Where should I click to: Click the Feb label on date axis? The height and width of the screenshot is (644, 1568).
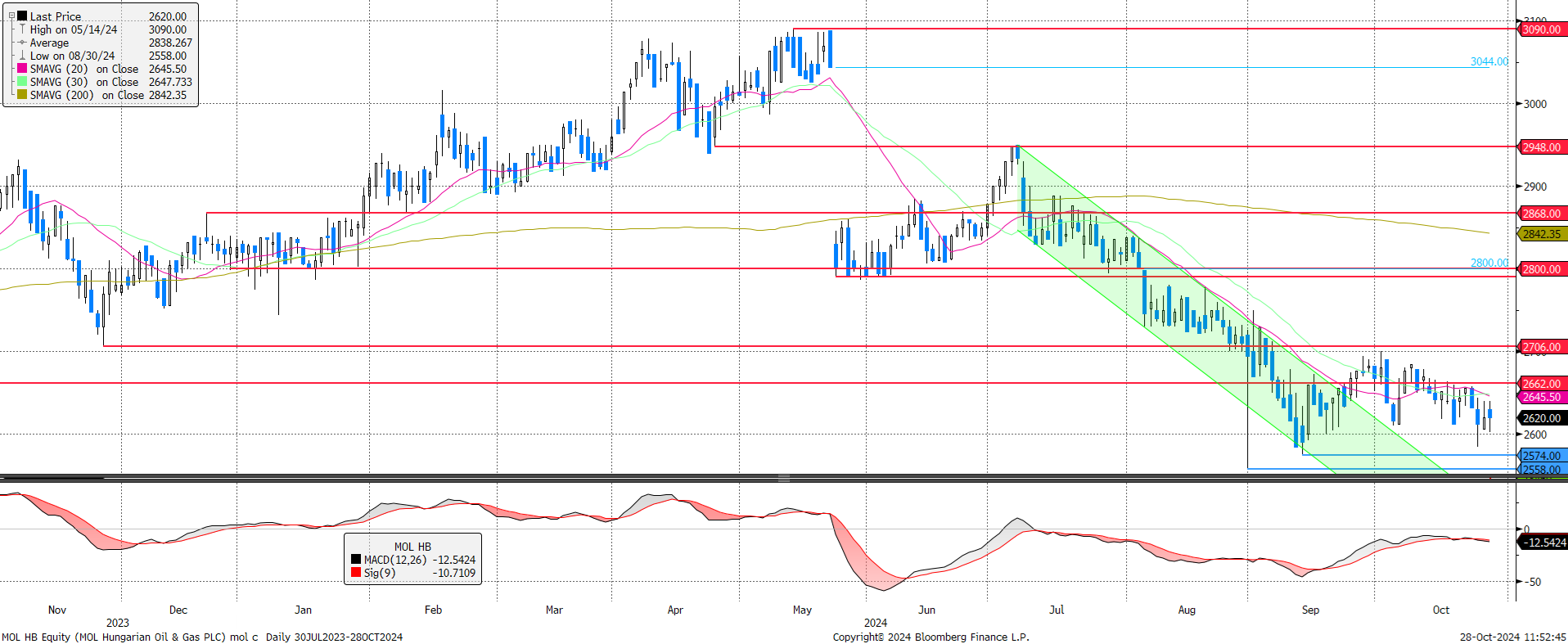tap(433, 610)
